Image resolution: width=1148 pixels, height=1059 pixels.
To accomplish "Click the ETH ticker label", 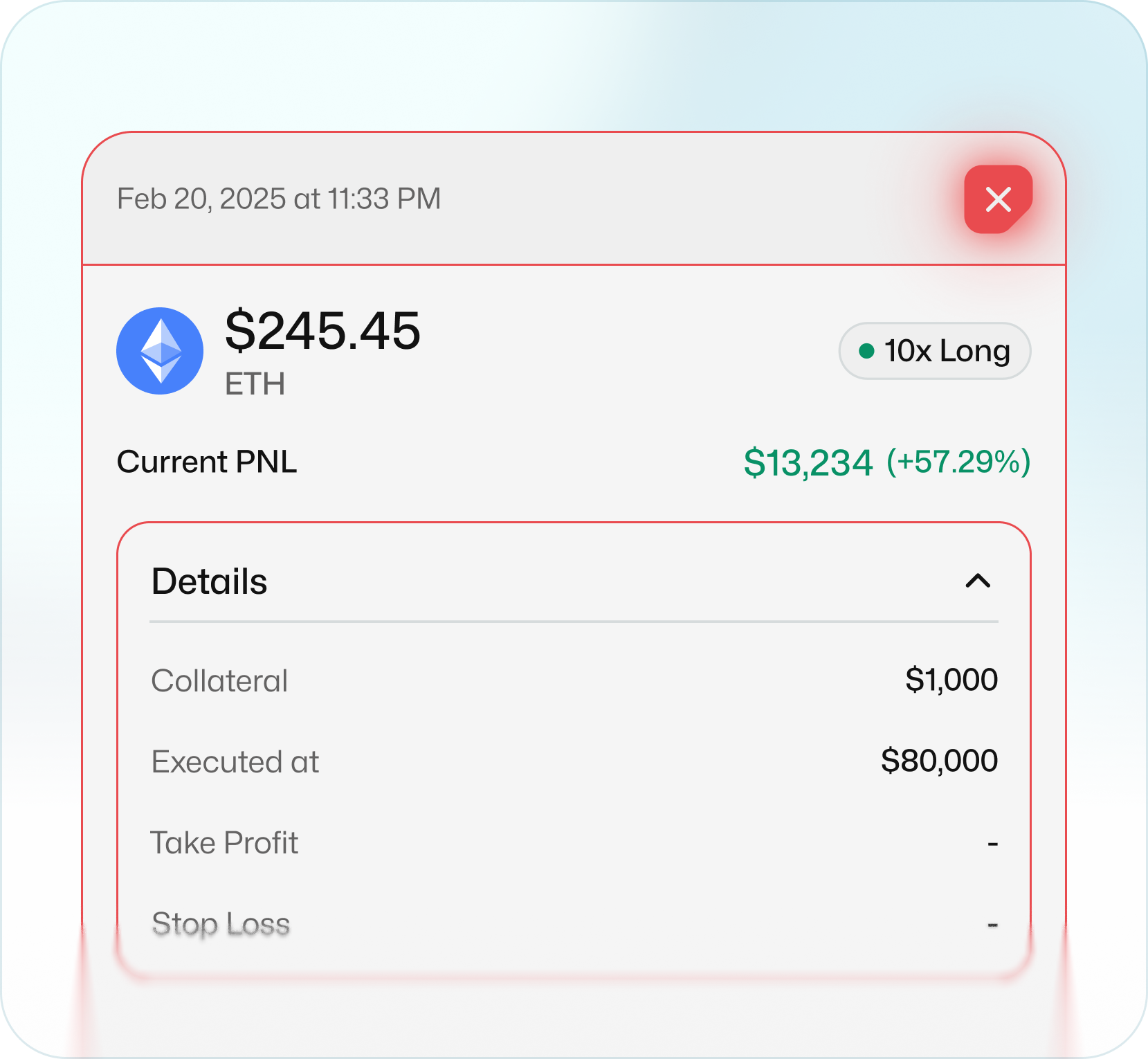I will pos(255,384).
